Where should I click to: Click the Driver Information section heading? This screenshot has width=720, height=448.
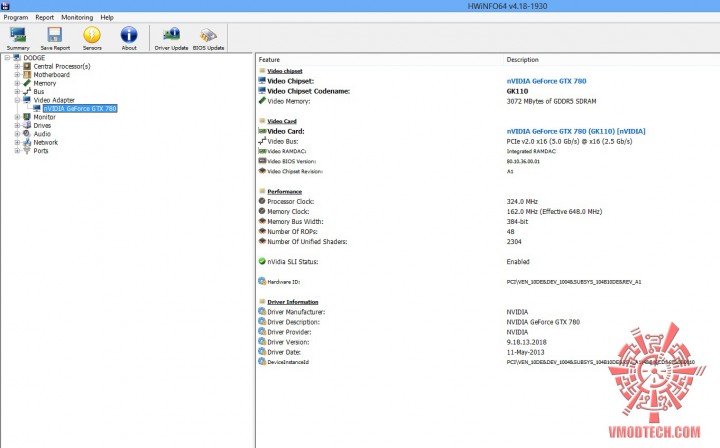pyautogui.click(x=292, y=302)
